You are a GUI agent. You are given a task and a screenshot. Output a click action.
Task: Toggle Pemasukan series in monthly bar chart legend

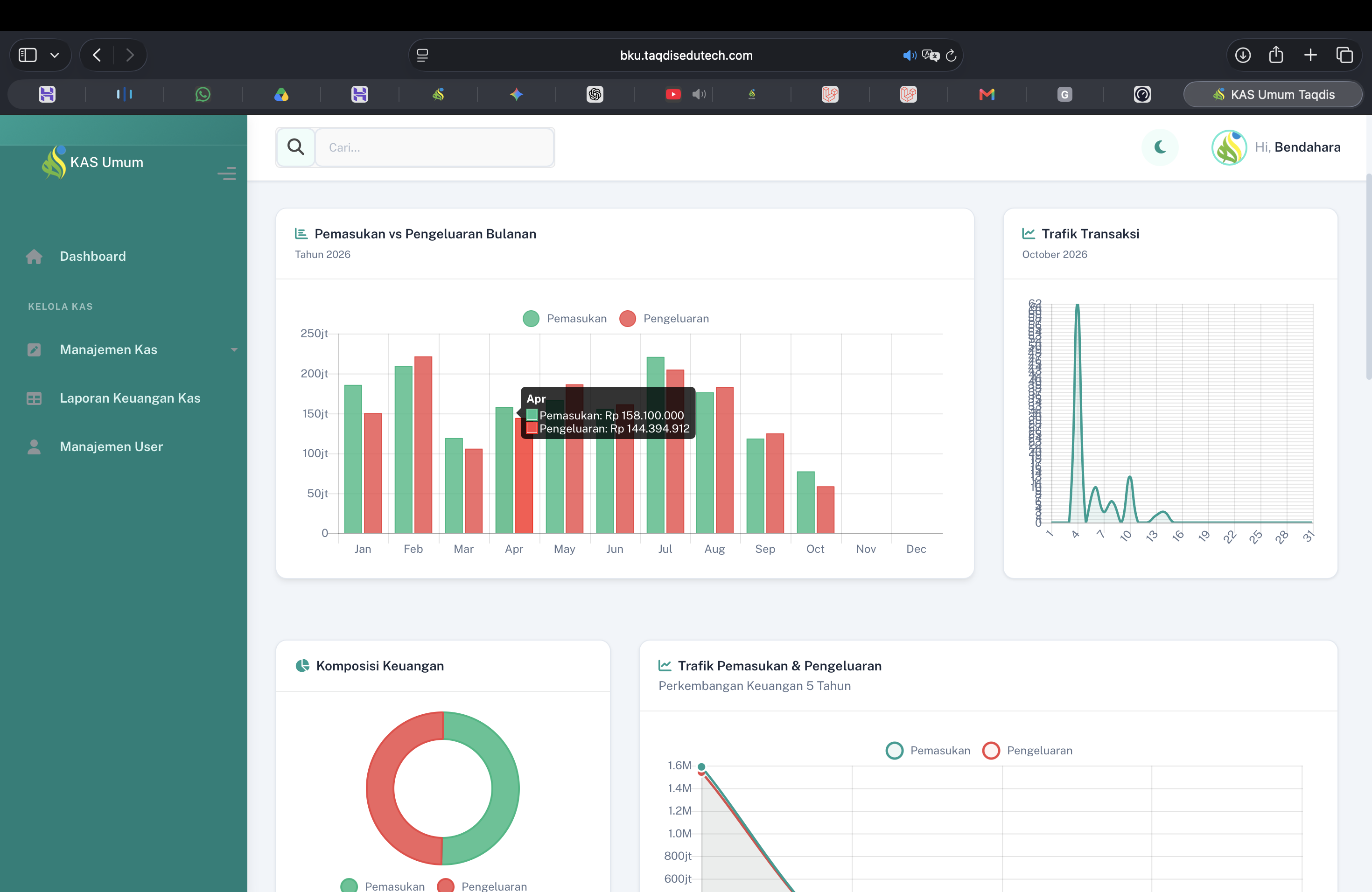(565, 319)
